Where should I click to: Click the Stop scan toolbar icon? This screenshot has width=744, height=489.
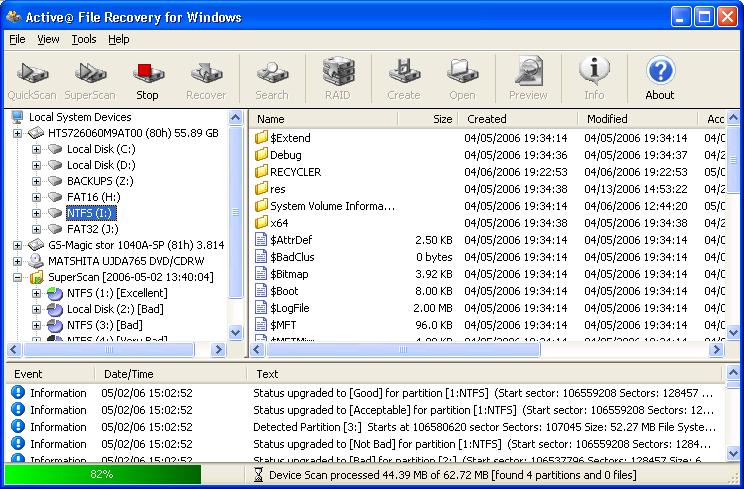pos(147,78)
